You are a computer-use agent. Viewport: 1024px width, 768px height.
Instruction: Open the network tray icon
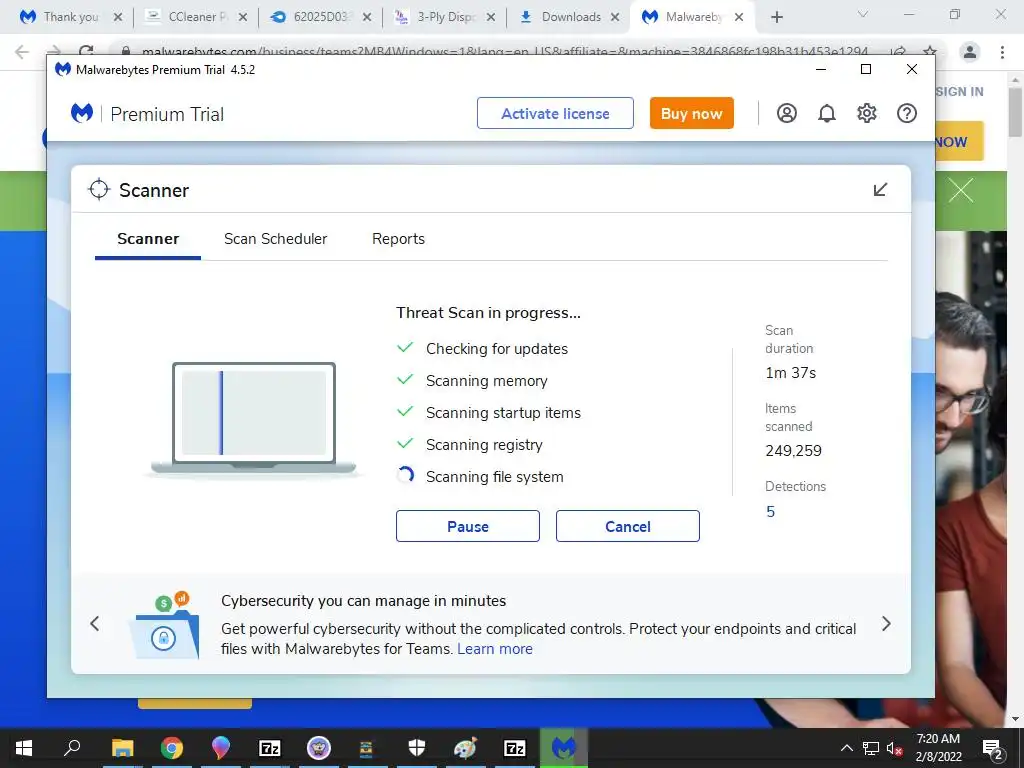871,748
